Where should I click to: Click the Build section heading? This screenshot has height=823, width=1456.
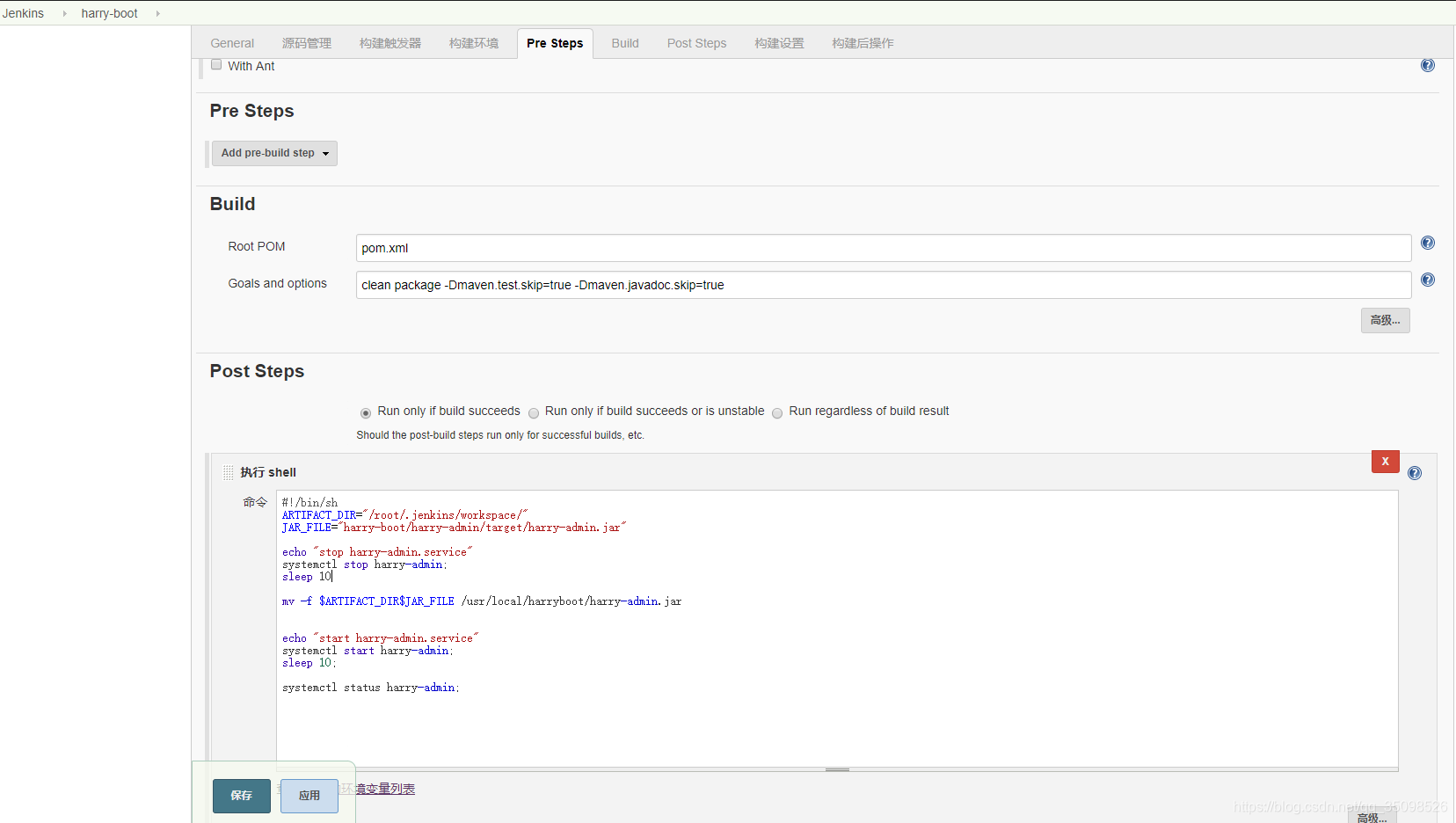tap(232, 204)
